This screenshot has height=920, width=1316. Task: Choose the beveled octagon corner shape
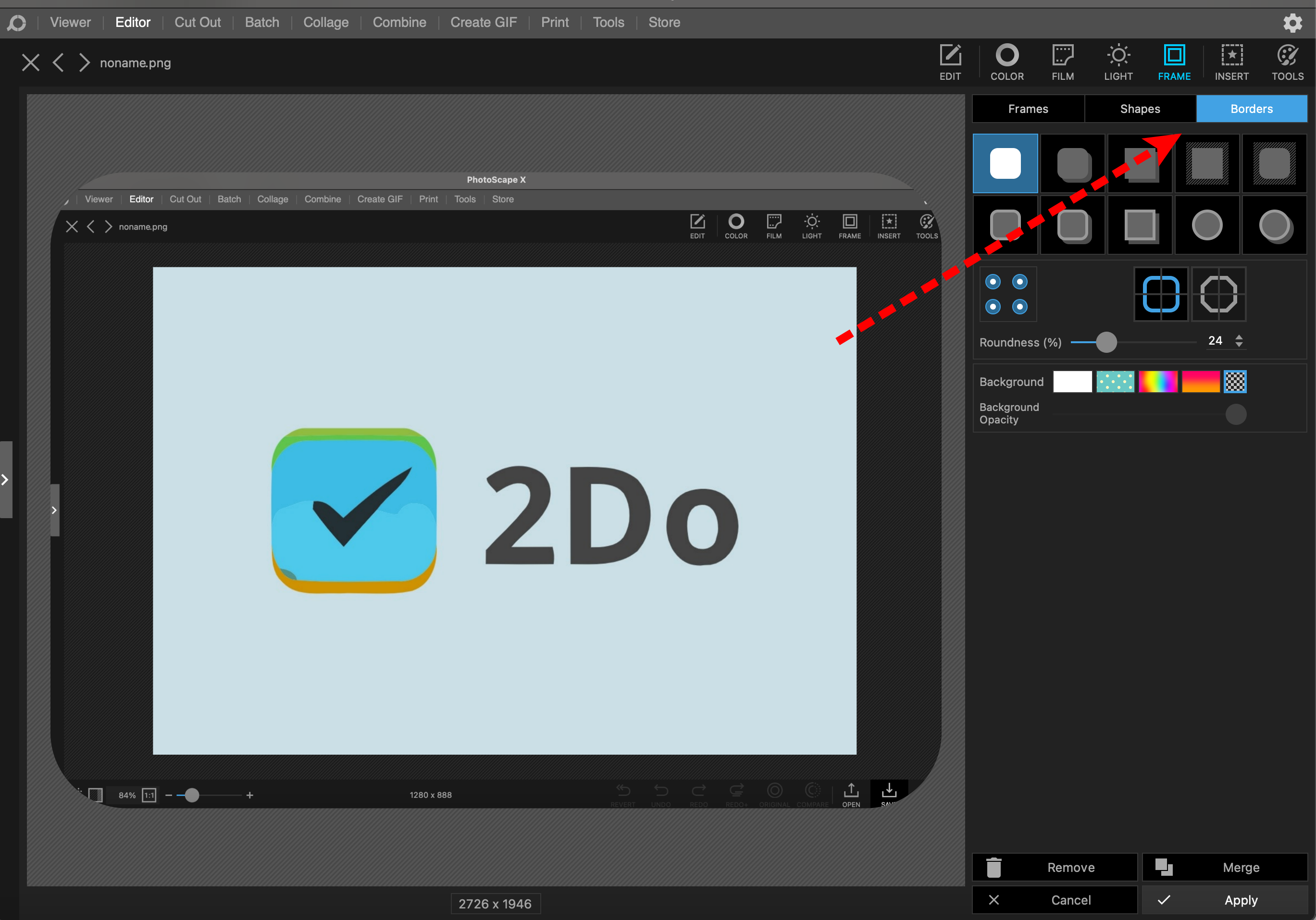coord(1218,294)
